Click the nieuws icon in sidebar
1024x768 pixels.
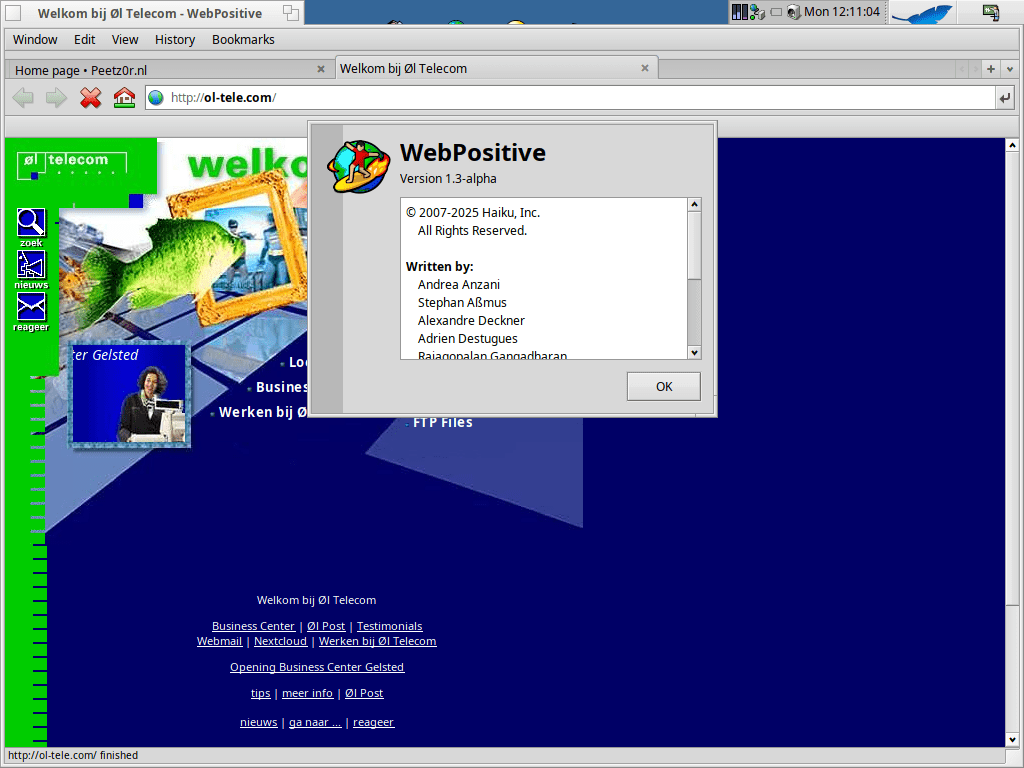[31, 265]
